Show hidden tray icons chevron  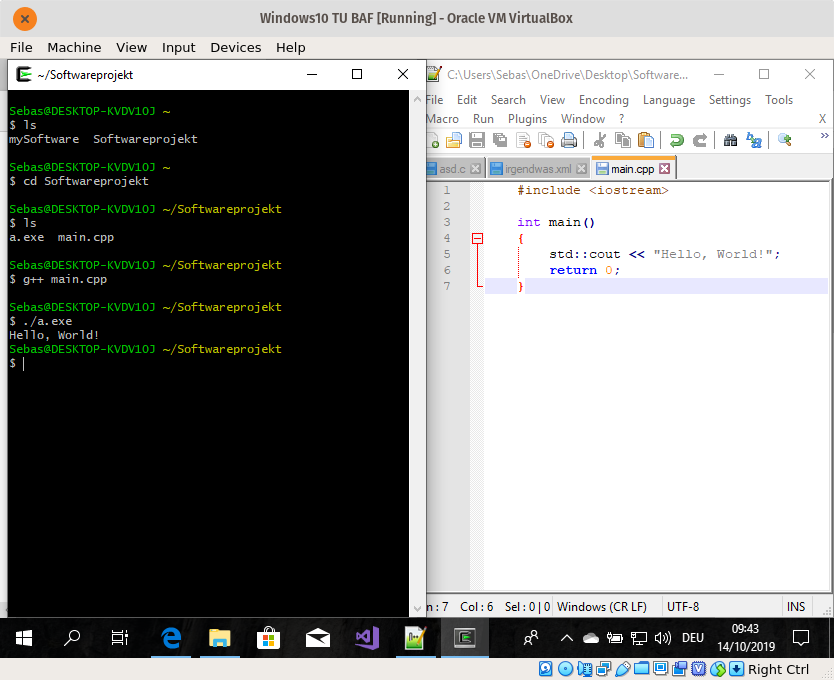[566, 637]
